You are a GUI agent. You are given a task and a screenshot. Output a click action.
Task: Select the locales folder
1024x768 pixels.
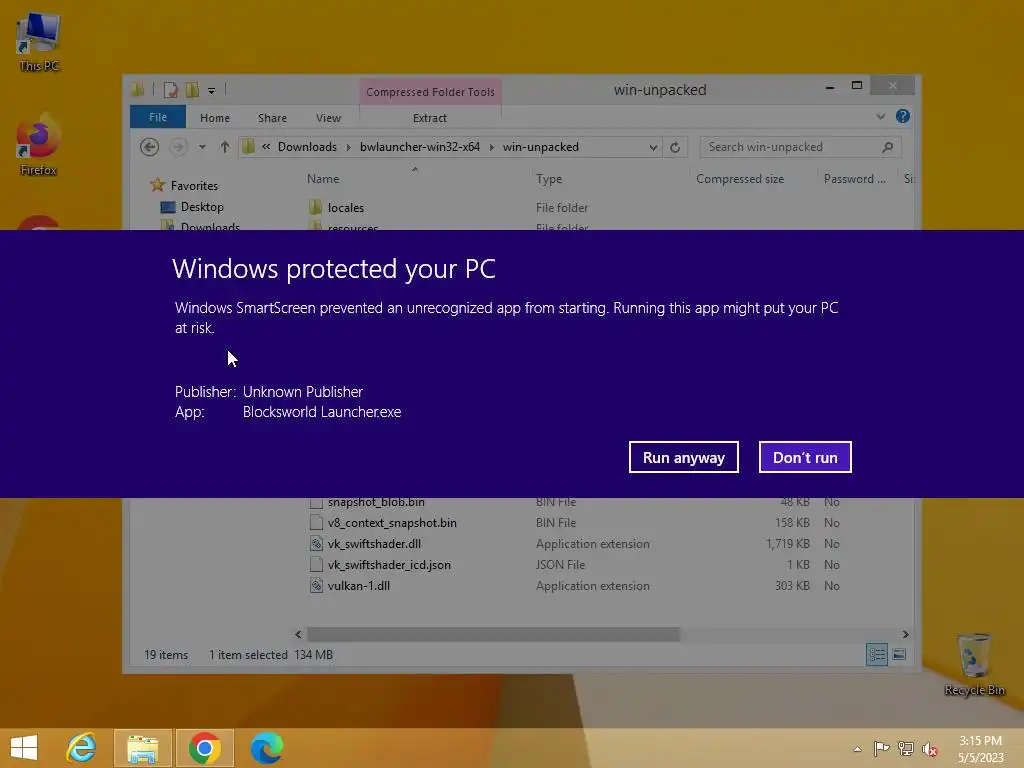pos(345,208)
